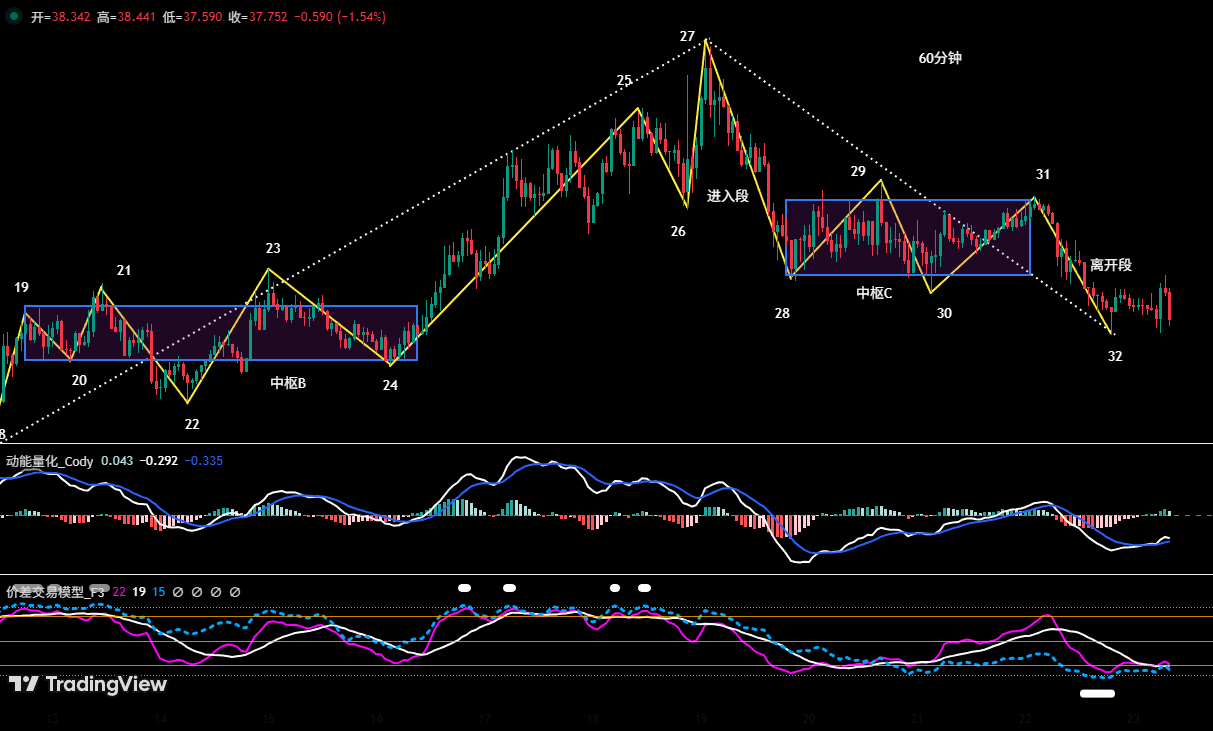This screenshot has height=731, width=1213.
Task: Click the first null-value symbol in 价差交易模型 legend
Action: [177, 592]
